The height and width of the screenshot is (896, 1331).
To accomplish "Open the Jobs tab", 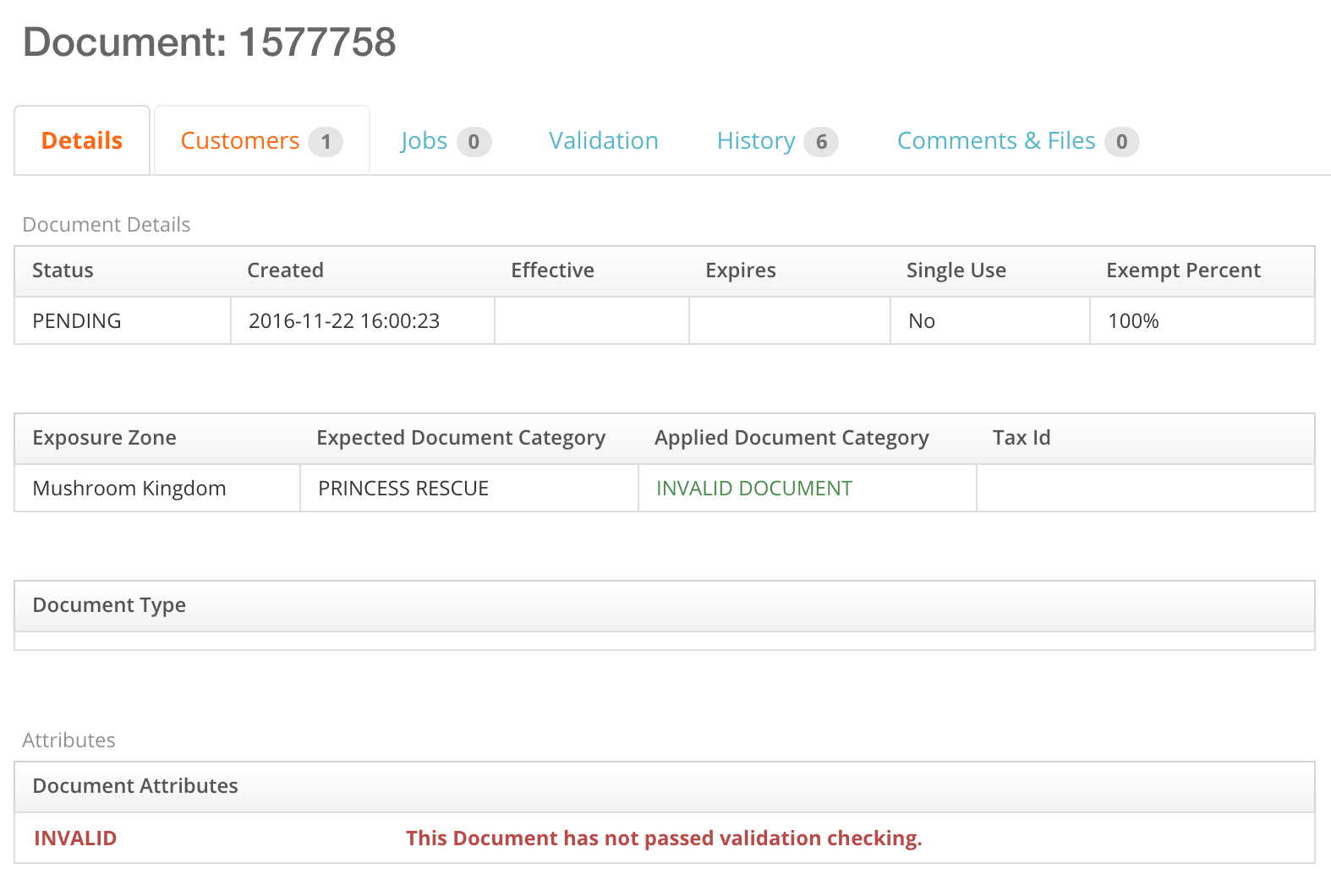I will pyautogui.click(x=424, y=140).
